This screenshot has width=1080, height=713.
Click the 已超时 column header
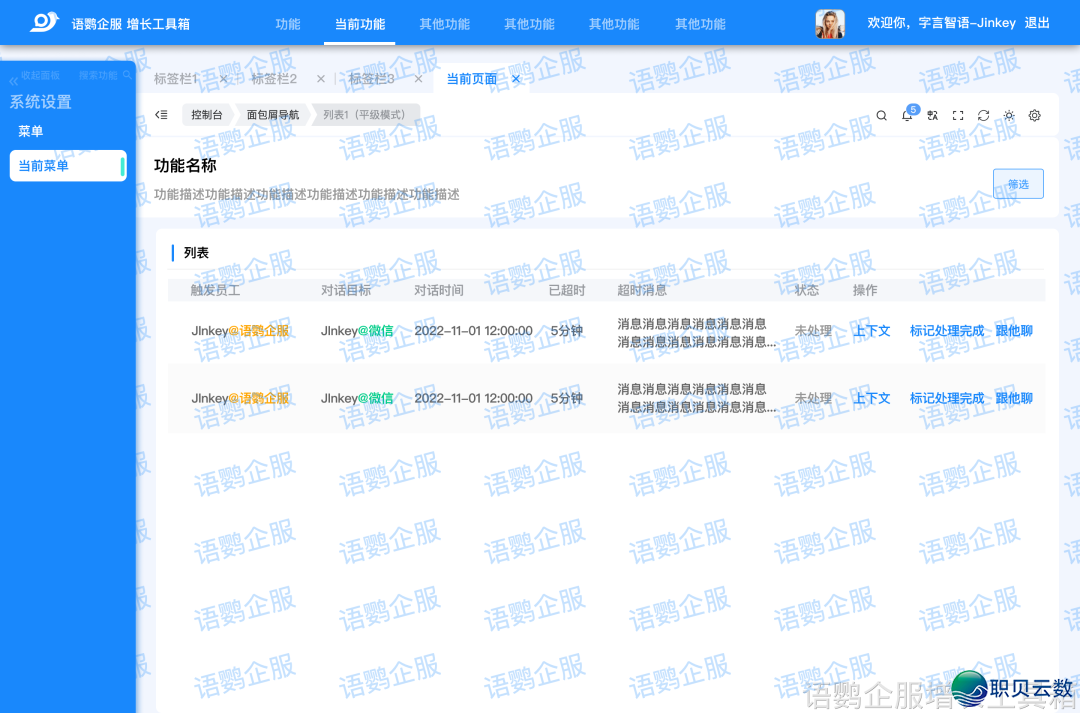point(567,290)
